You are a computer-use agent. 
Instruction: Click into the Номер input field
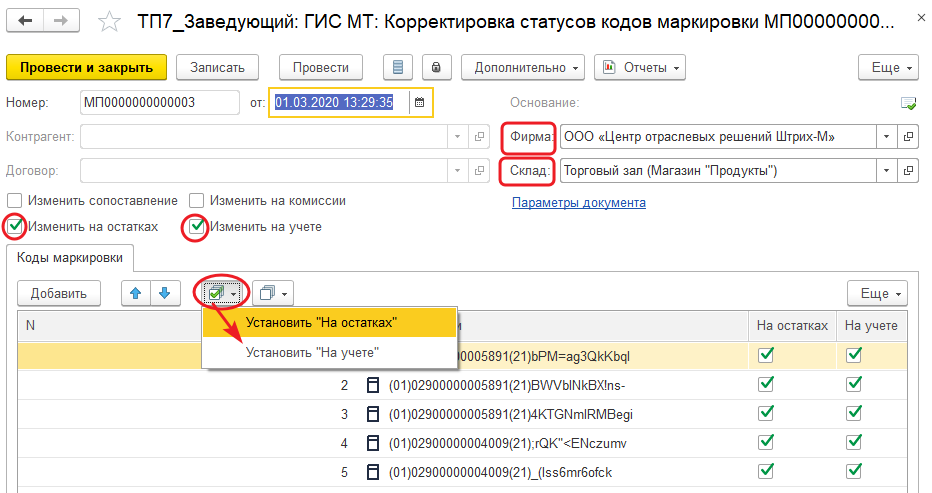(158, 102)
